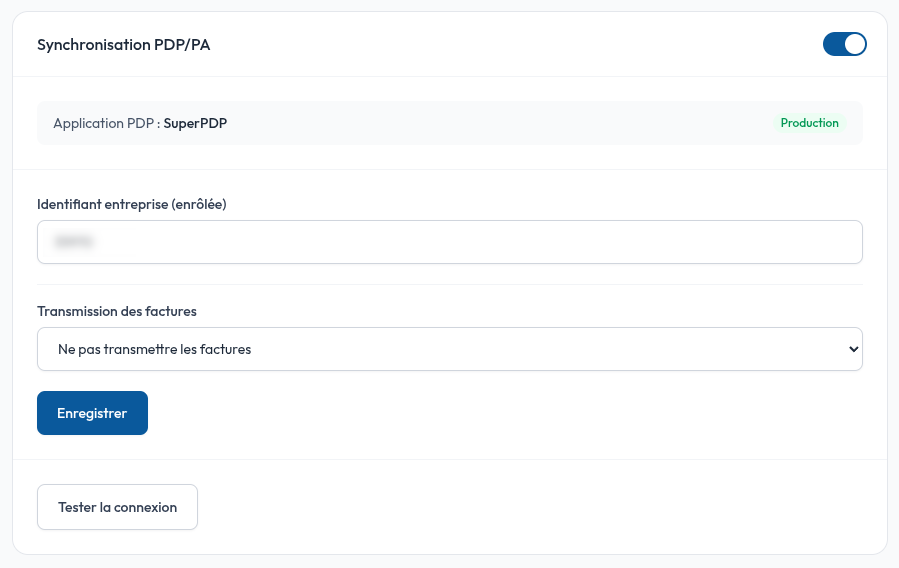The height and width of the screenshot is (568, 899).
Task: Click the SuperPDP application name
Action: (x=195, y=123)
